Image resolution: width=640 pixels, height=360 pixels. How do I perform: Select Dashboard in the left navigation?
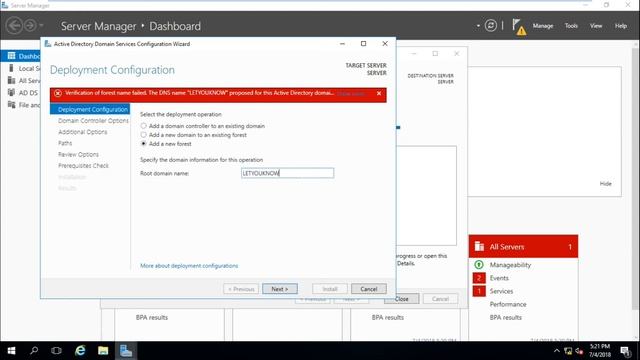coord(21,56)
